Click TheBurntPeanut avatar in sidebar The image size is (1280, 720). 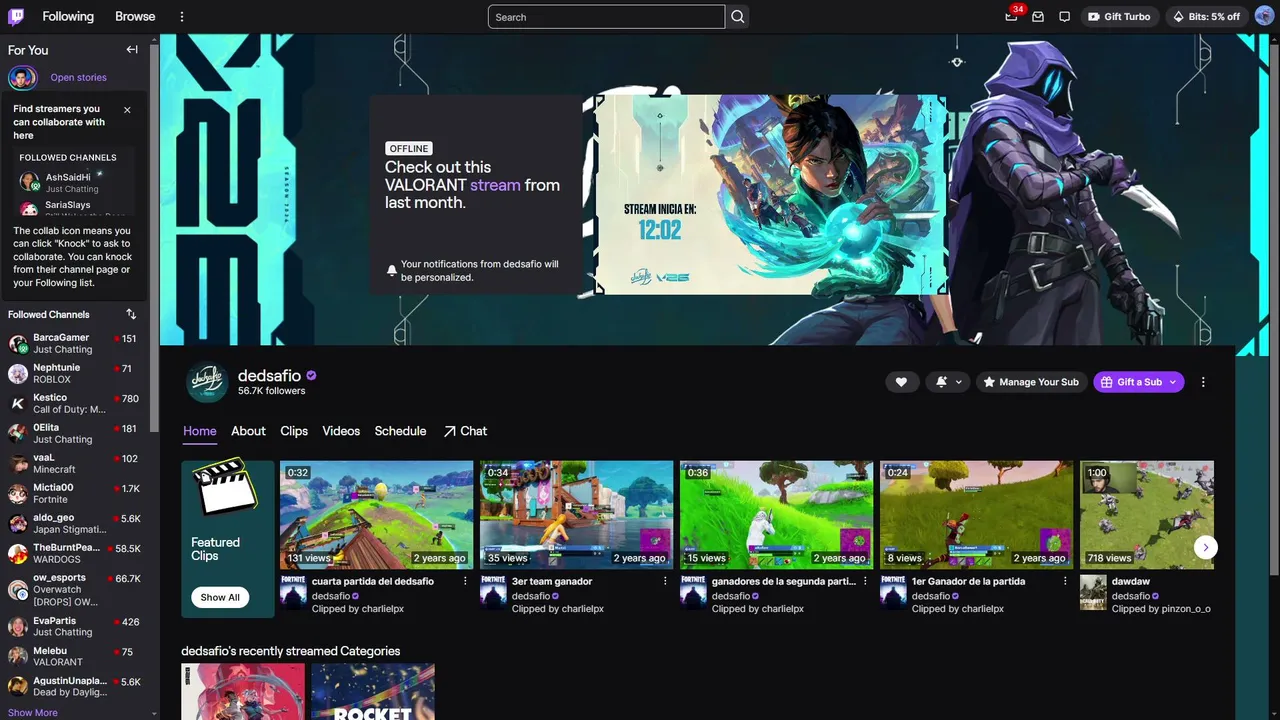pos(18,554)
